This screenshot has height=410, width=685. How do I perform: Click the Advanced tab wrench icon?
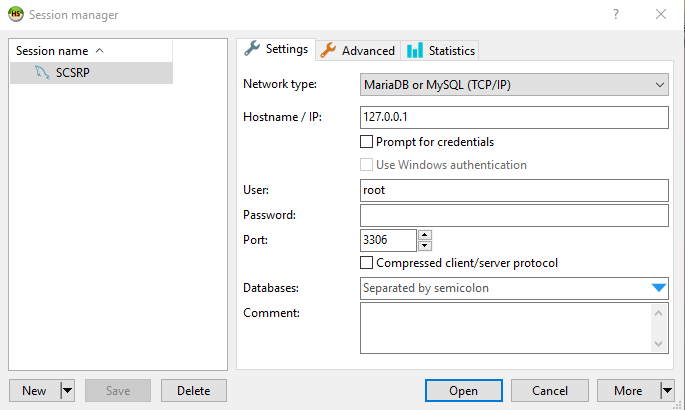tap(328, 50)
